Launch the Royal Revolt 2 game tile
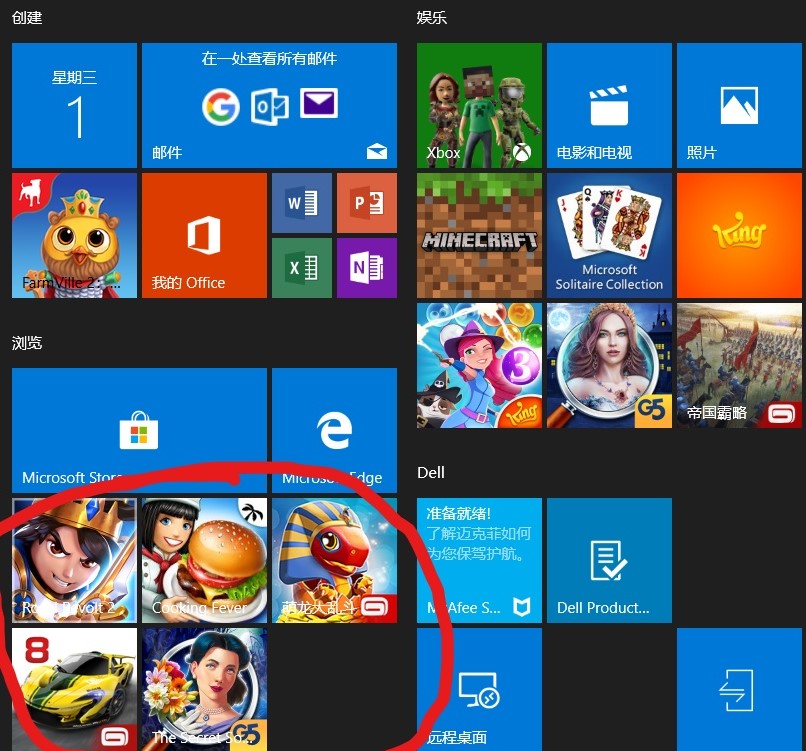This screenshot has width=806, height=751. (x=74, y=560)
